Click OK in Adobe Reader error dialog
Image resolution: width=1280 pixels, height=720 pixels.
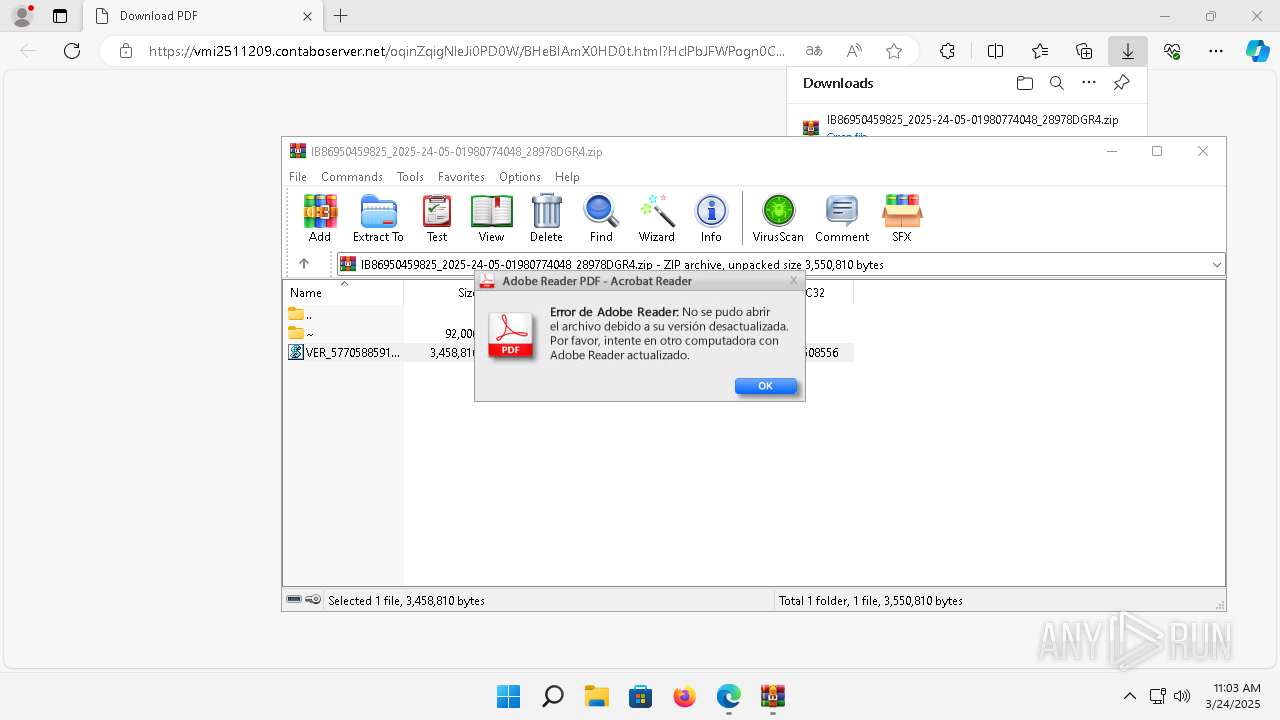pos(766,386)
